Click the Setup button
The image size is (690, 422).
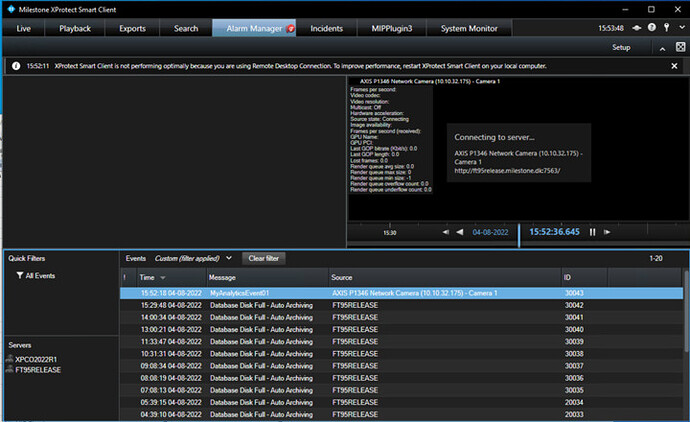(621, 47)
